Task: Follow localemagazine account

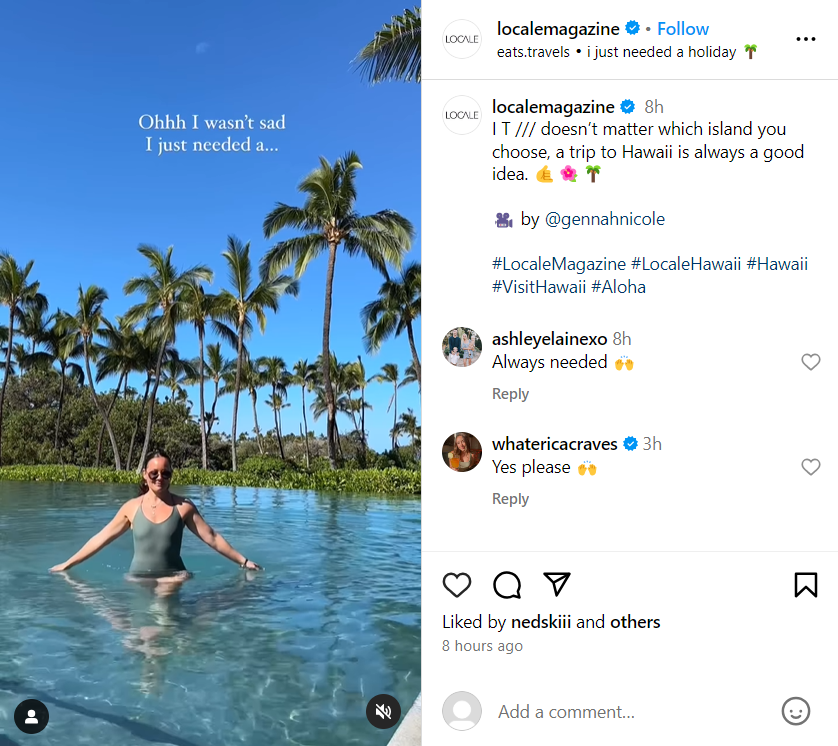Action: pos(683,29)
